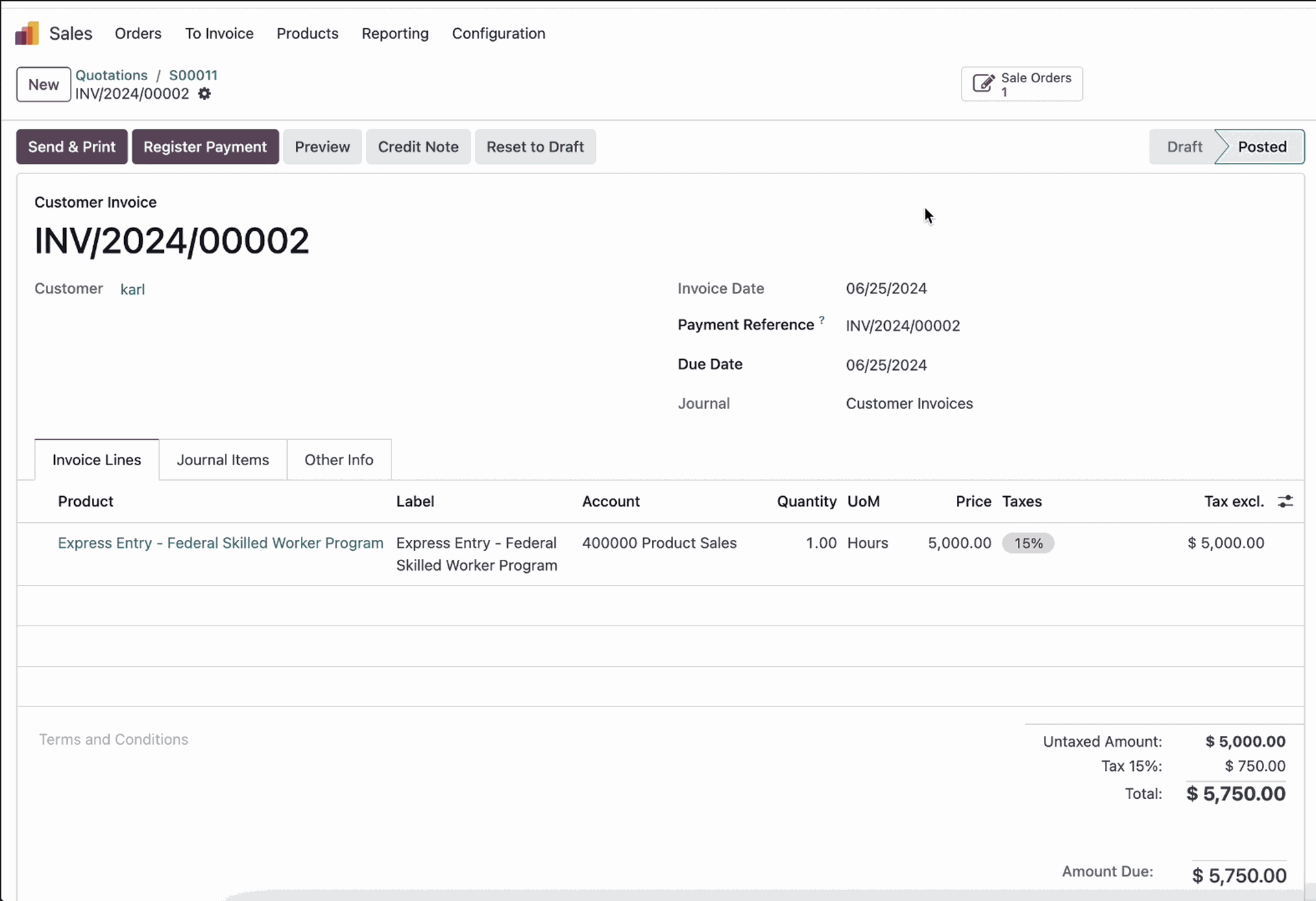
Task: Click the price 5,000.00 cell
Action: [960, 543]
